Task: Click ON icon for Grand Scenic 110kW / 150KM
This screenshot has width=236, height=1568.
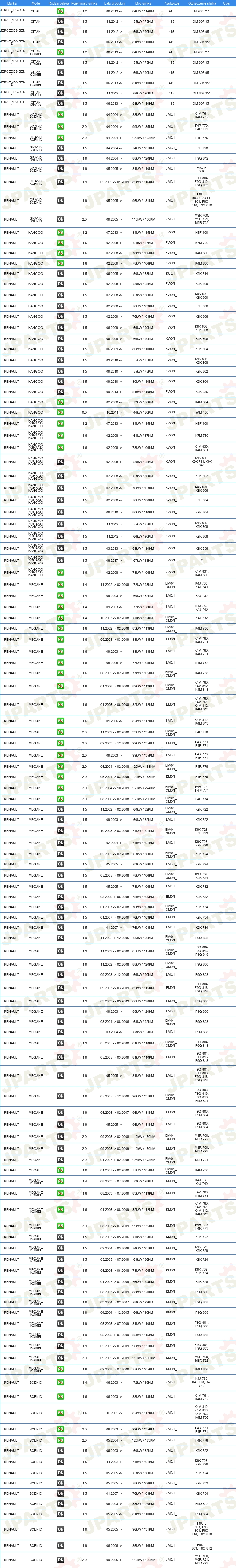Action: 61,219
